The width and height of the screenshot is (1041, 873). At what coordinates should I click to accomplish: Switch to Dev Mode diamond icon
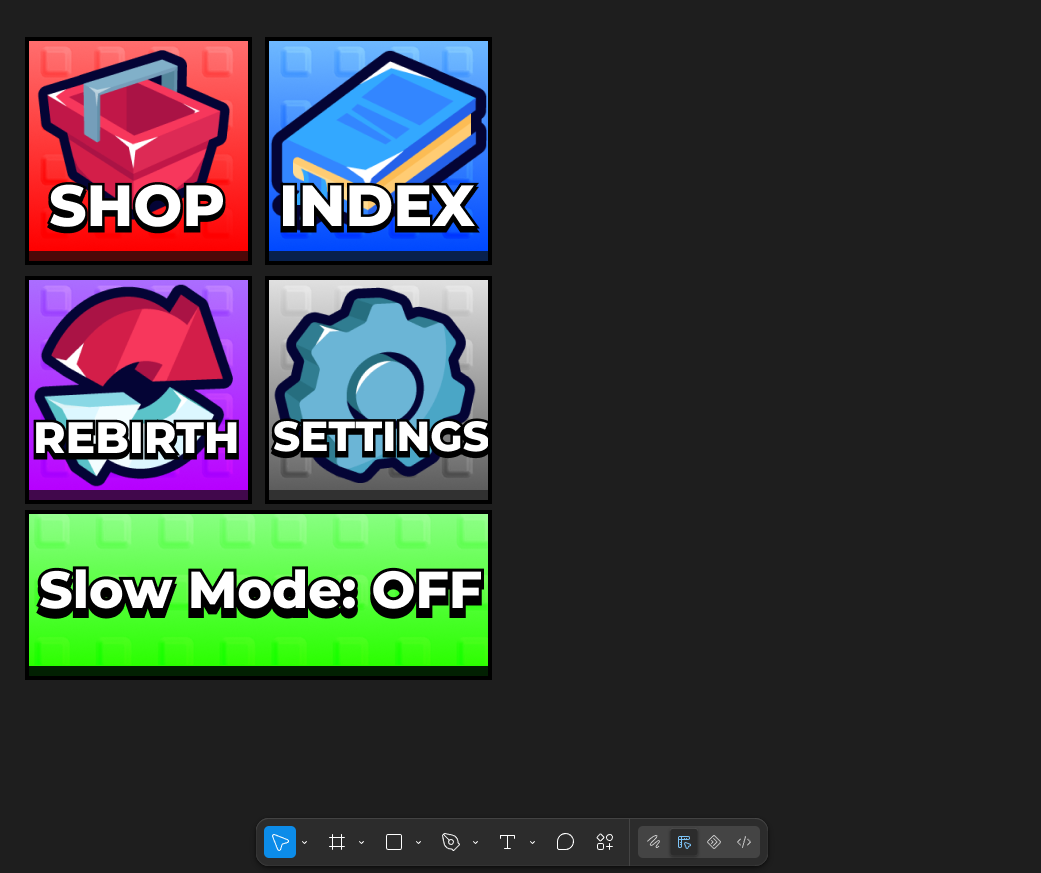(x=714, y=842)
